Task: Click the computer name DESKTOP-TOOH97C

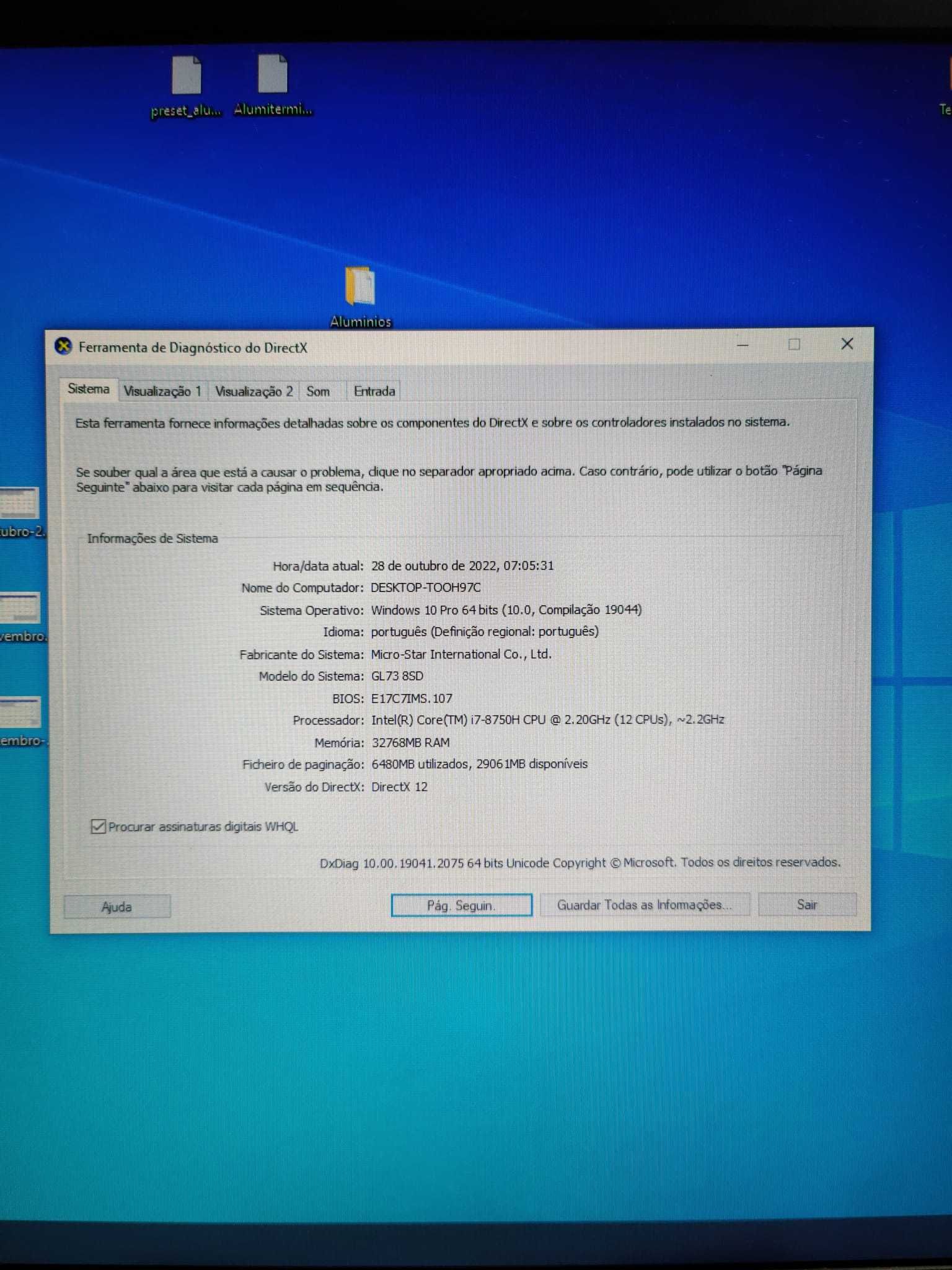Action: coord(425,587)
